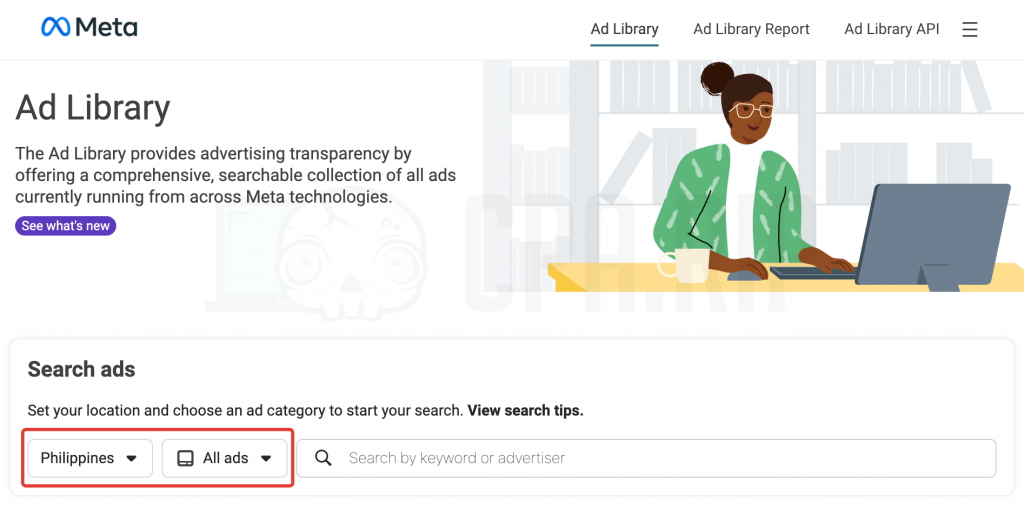Open the View search tips link

tap(525, 411)
